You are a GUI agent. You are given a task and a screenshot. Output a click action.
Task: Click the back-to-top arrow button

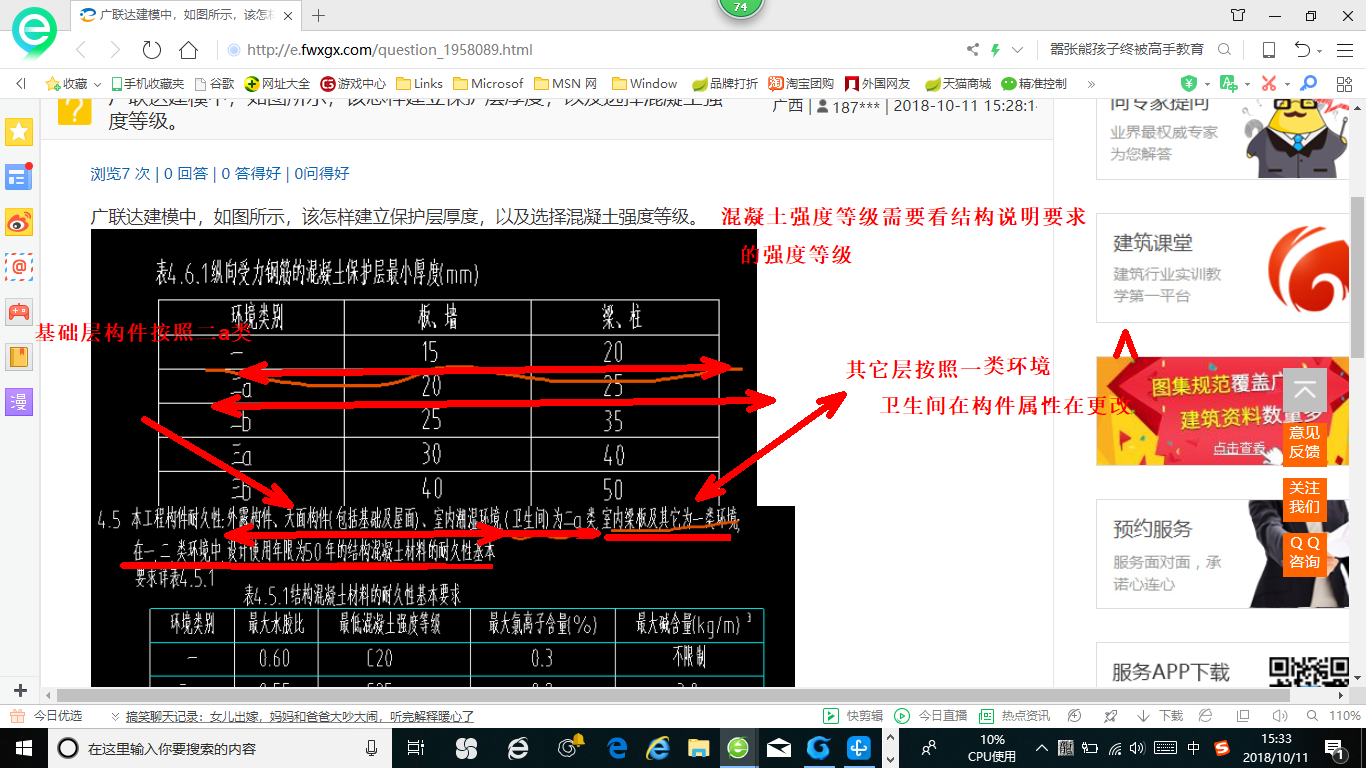(x=1304, y=390)
